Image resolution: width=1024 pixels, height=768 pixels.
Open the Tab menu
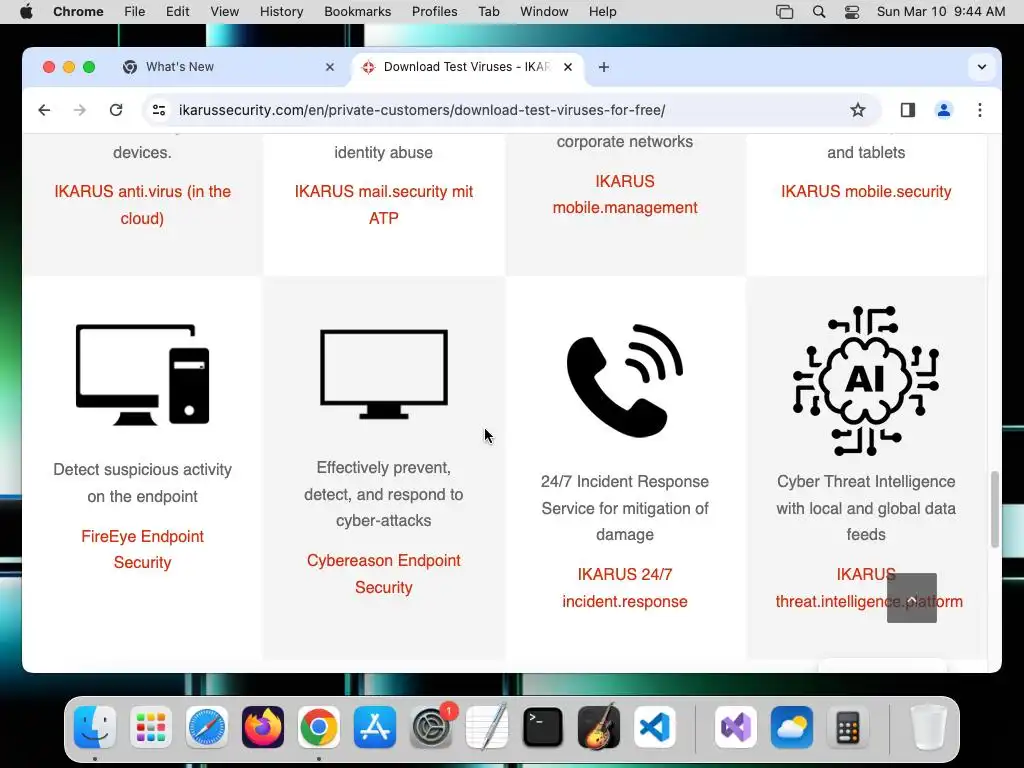[x=488, y=11]
